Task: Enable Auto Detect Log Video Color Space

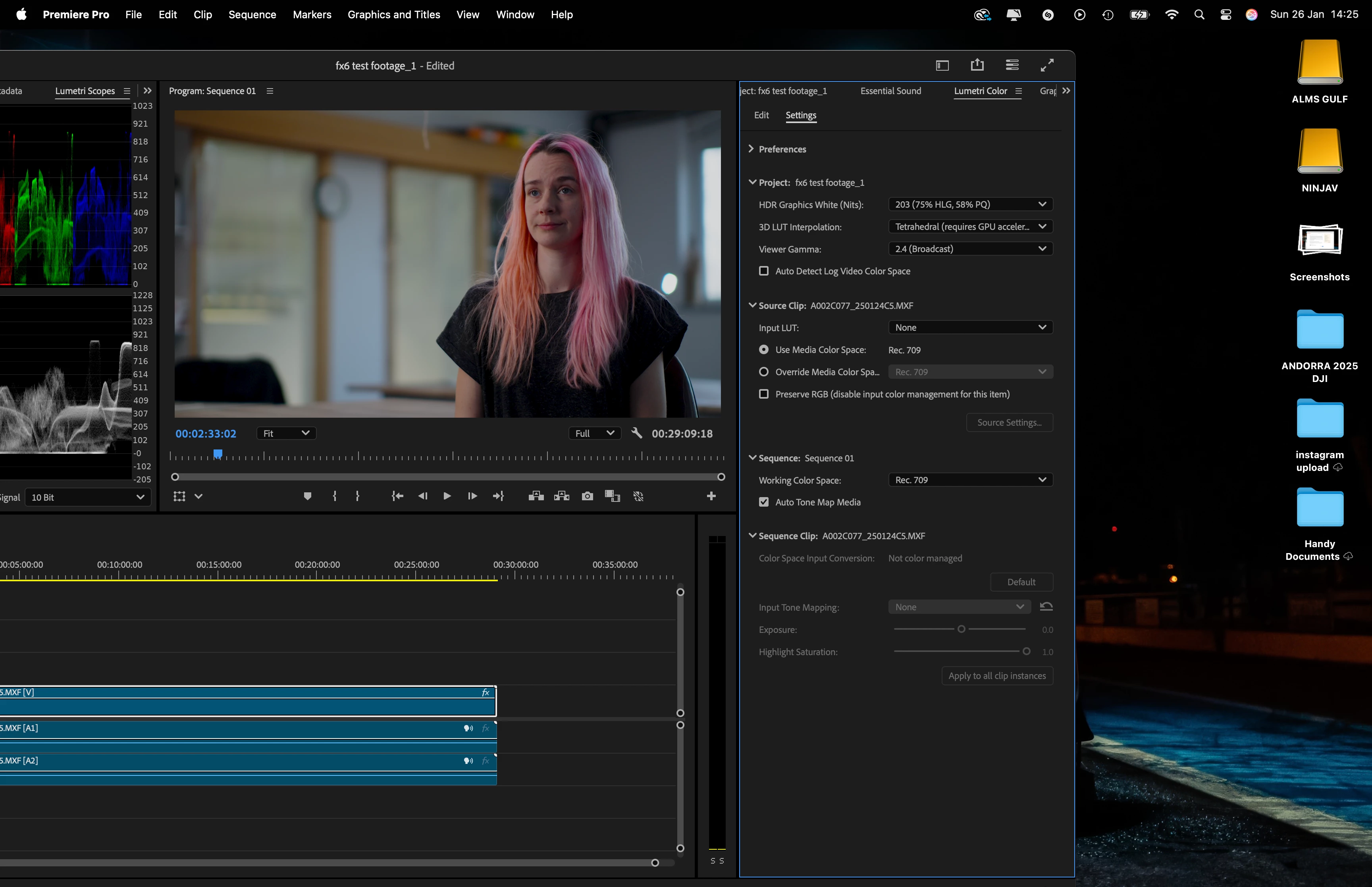Action: pyautogui.click(x=763, y=271)
